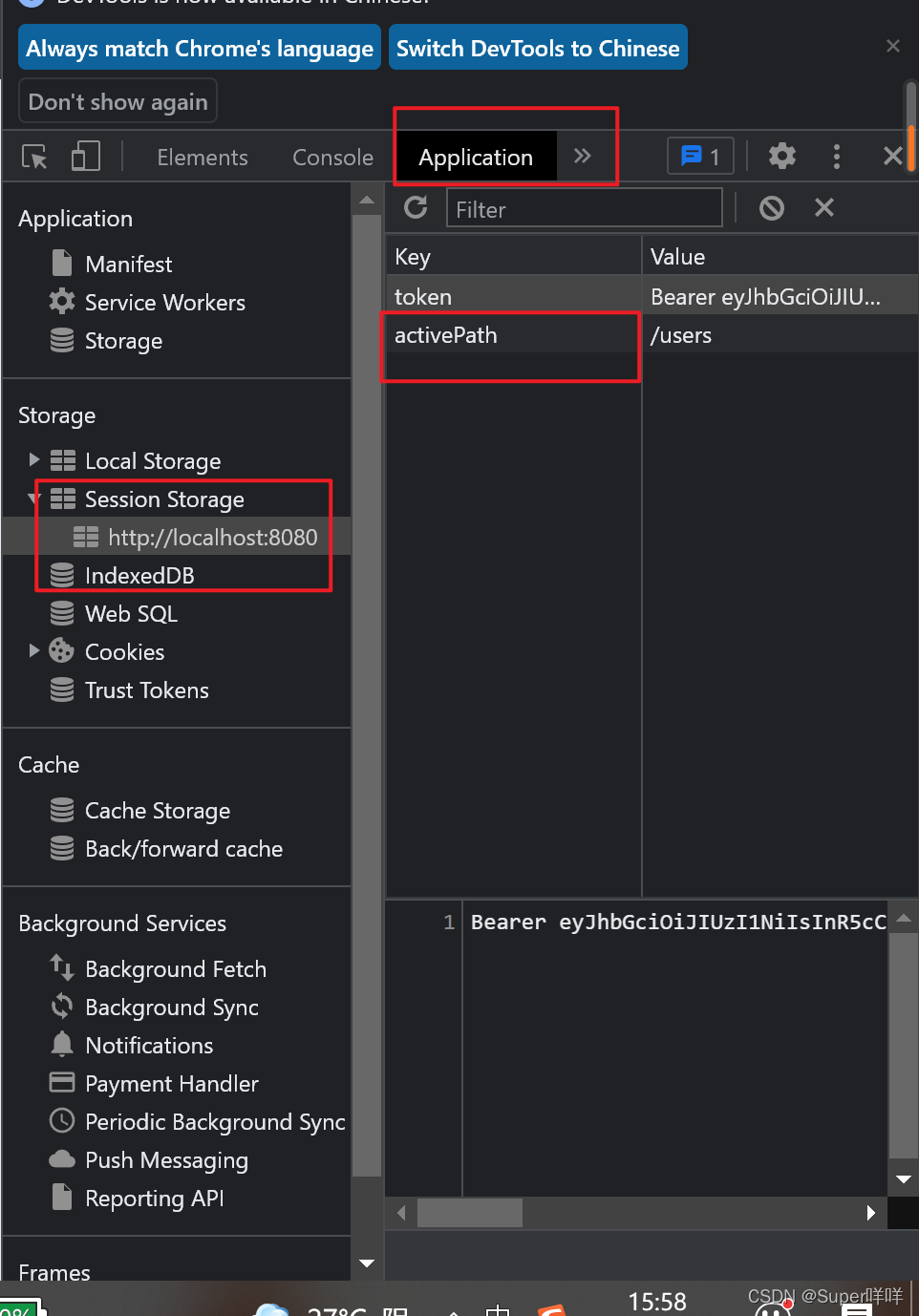Open DevTools settings gear
The image size is (919, 1316).
[x=782, y=156]
